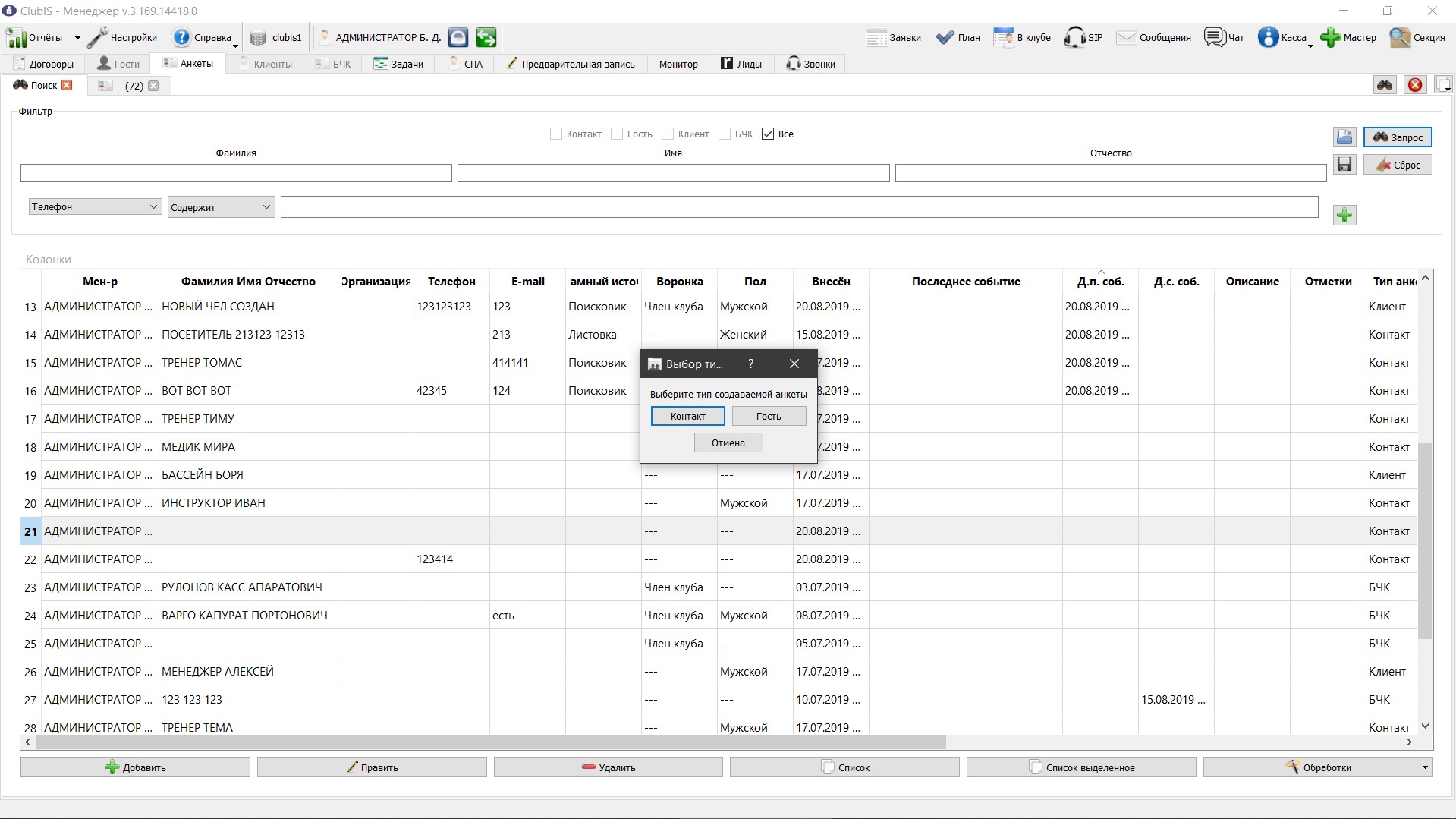1456x819 pixels.
Task: Switch to the Задачи tab
Action: (x=398, y=64)
